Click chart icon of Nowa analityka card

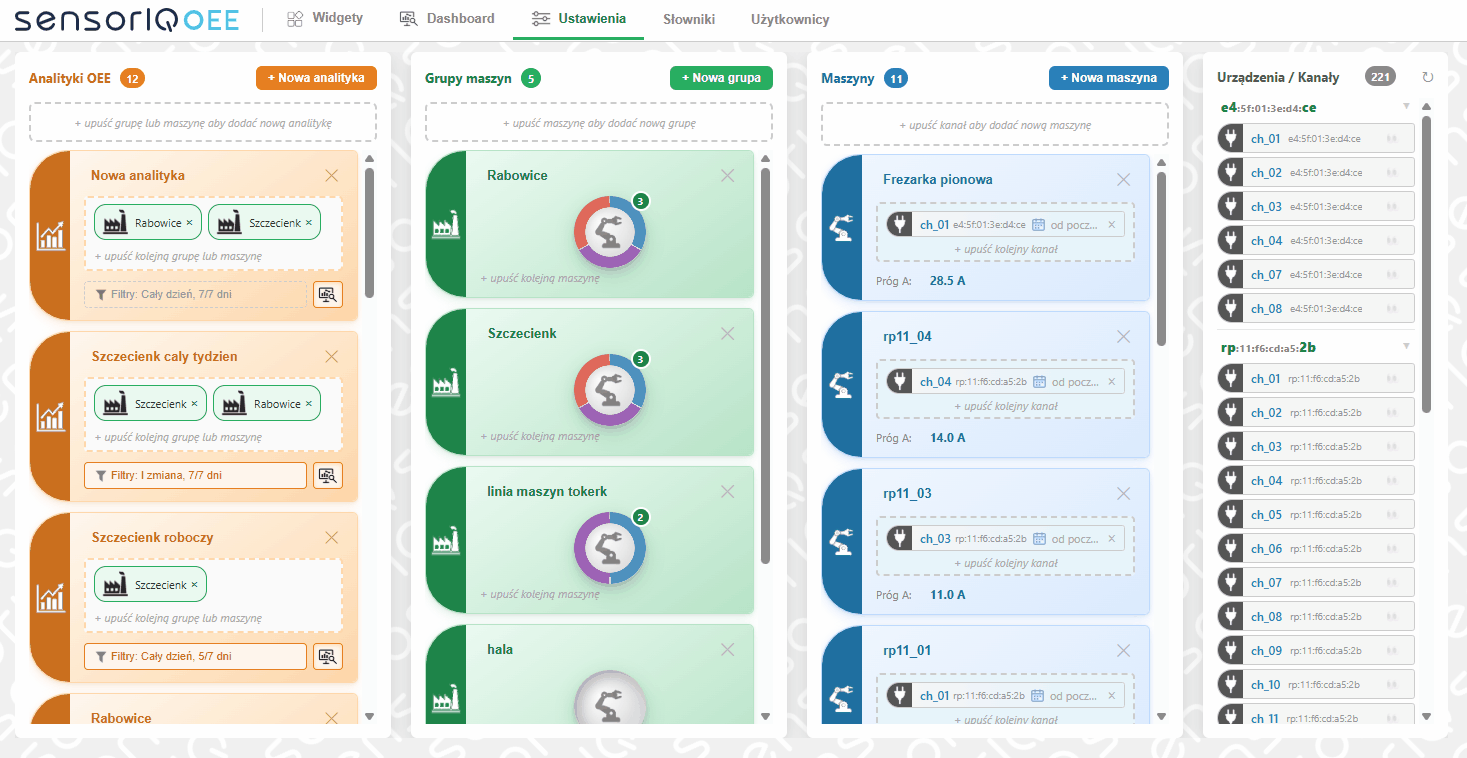coord(50,236)
